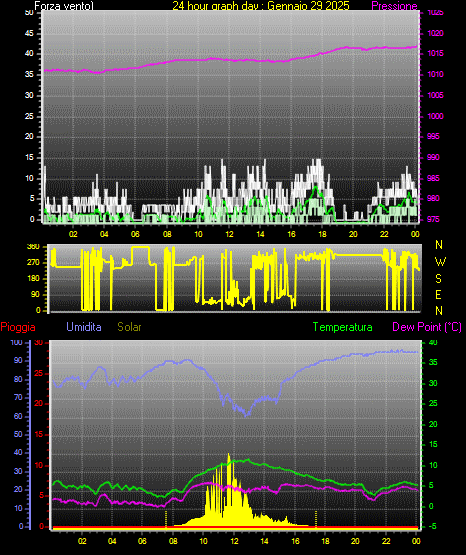Click "975" on the pressure axis

click(x=433, y=219)
